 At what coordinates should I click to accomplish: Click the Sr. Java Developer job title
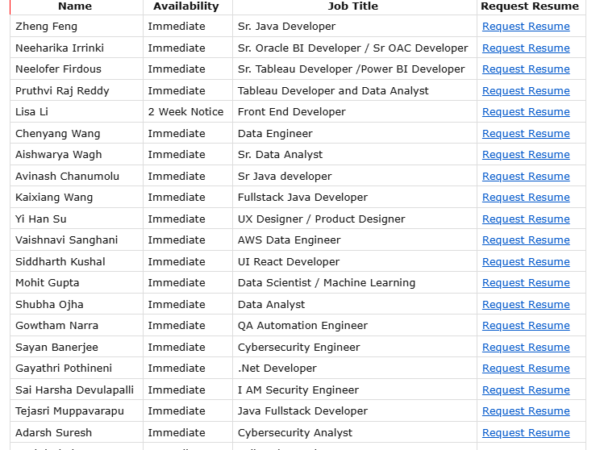click(287, 26)
